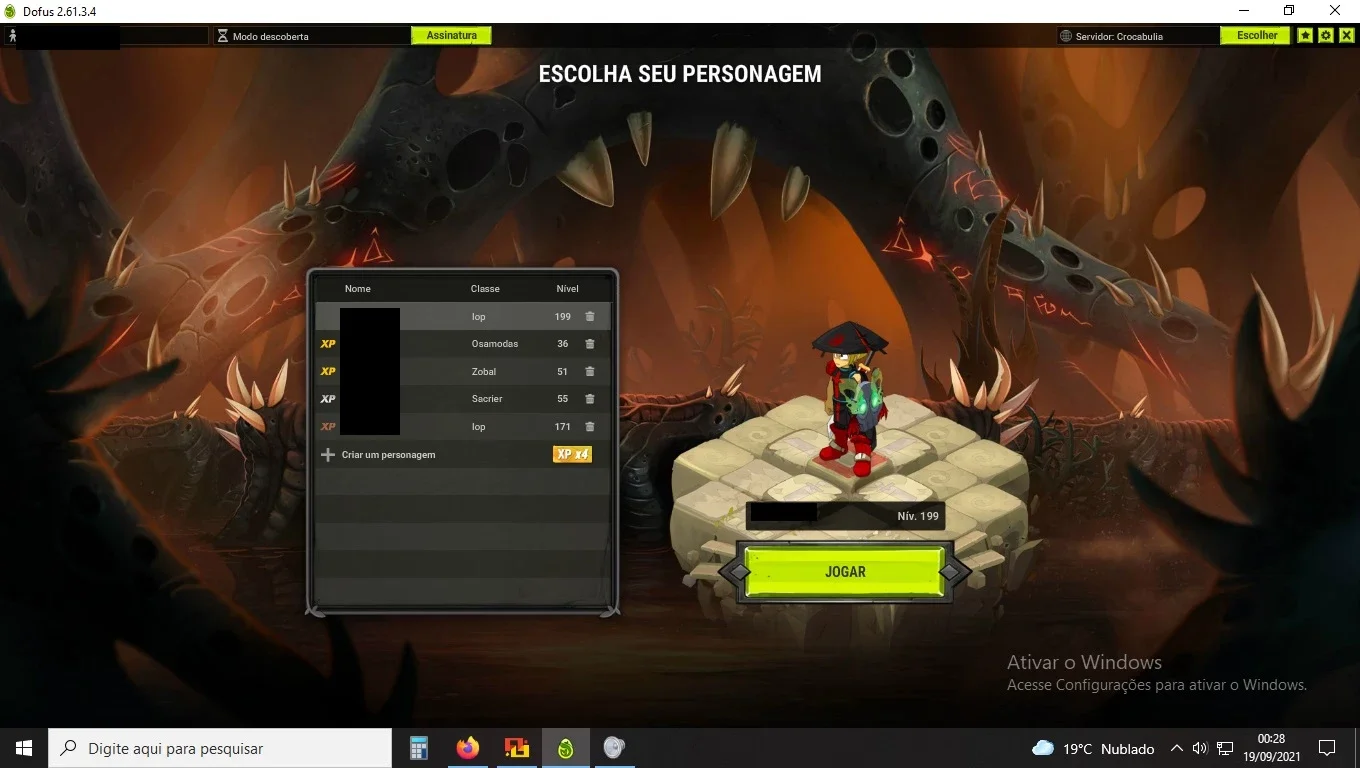Click the white XP icon on Sacrier row
This screenshot has height=768, width=1360.
(328, 399)
